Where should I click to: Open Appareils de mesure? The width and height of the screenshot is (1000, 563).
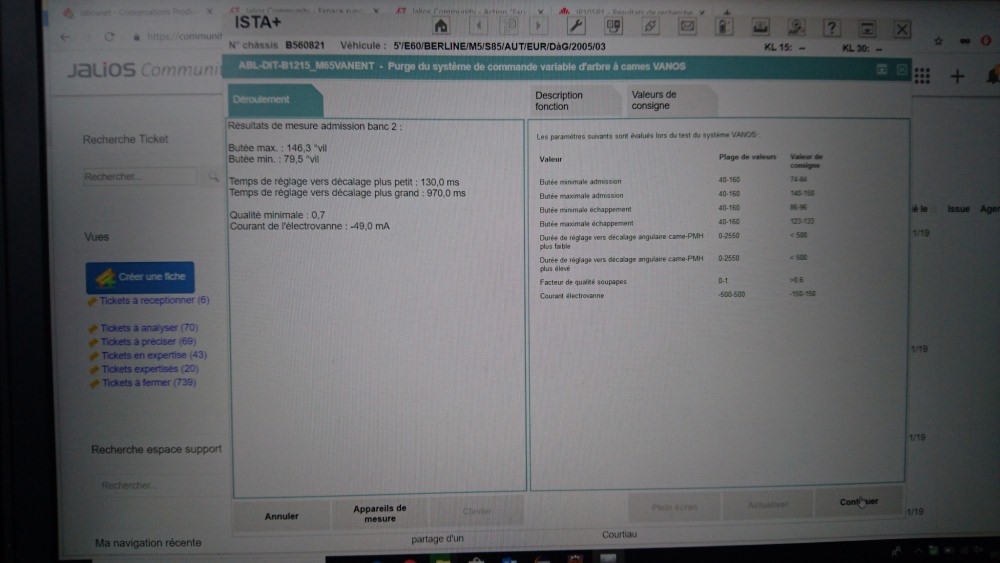tap(380, 513)
